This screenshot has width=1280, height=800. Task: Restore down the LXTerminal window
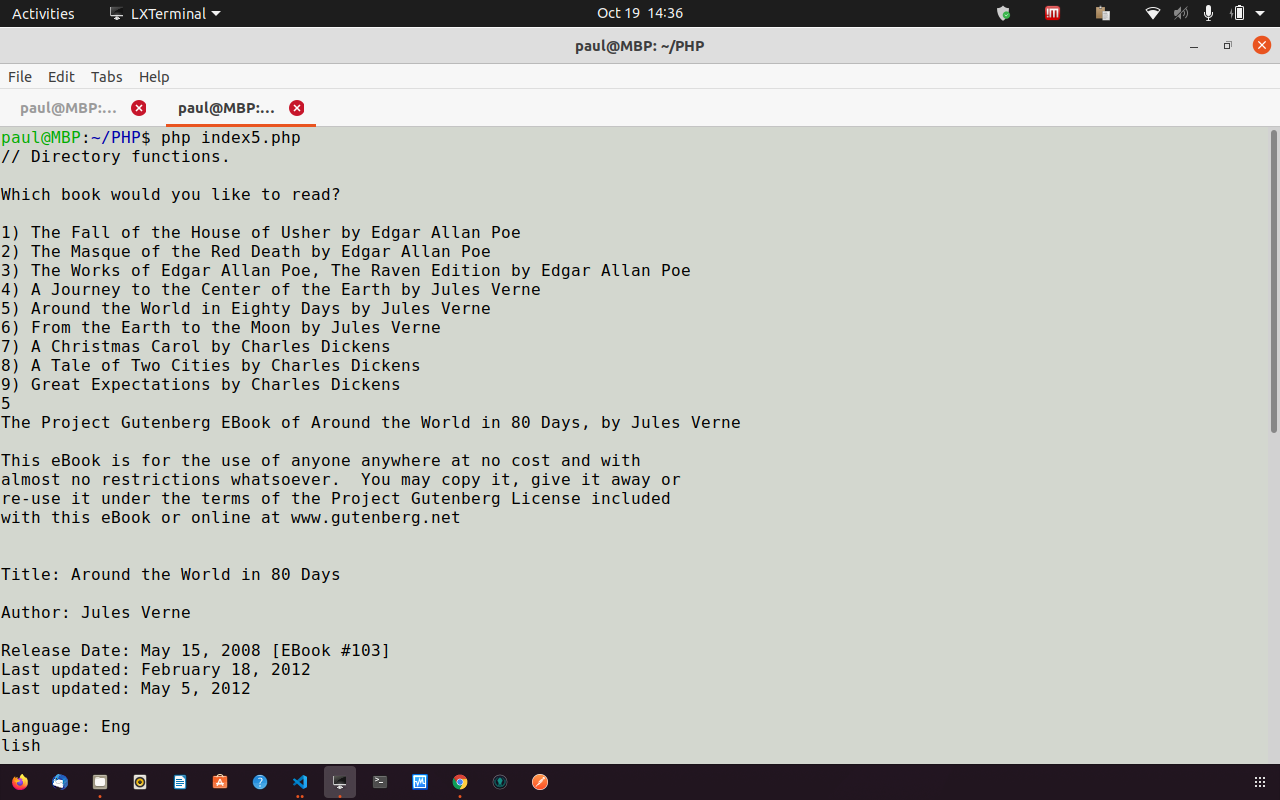click(1227, 46)
